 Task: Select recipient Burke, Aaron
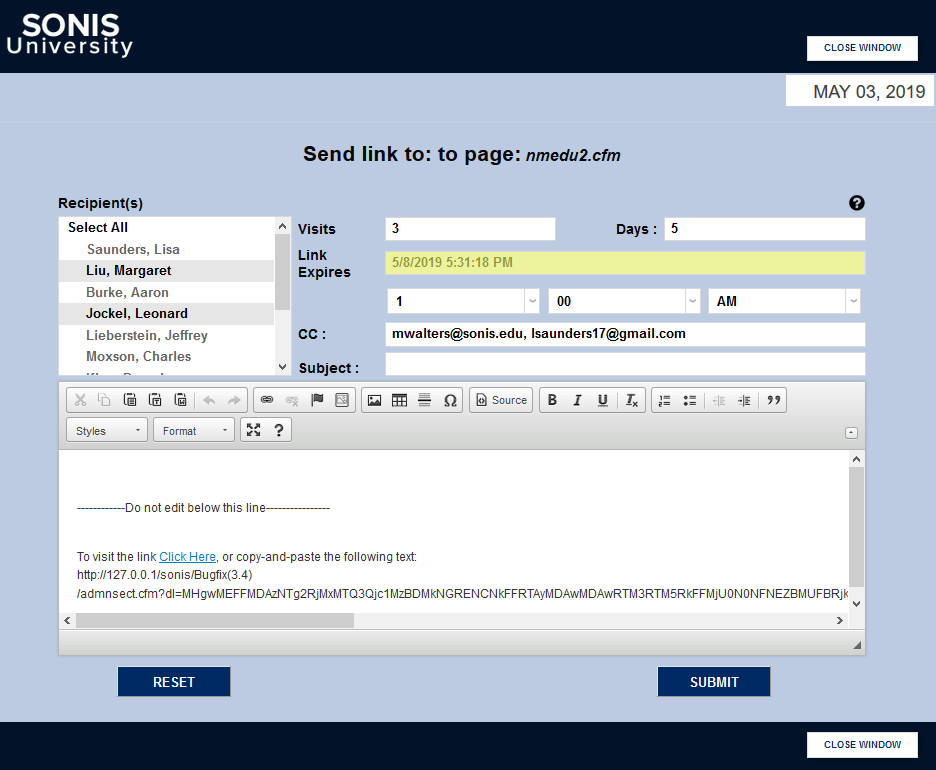(127, 292)
